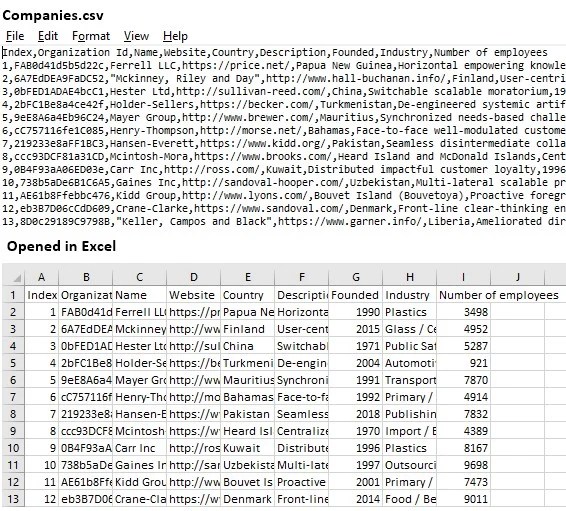Click the 'Industry' header cell
This screenshot has width=566, height=511.
409,295
